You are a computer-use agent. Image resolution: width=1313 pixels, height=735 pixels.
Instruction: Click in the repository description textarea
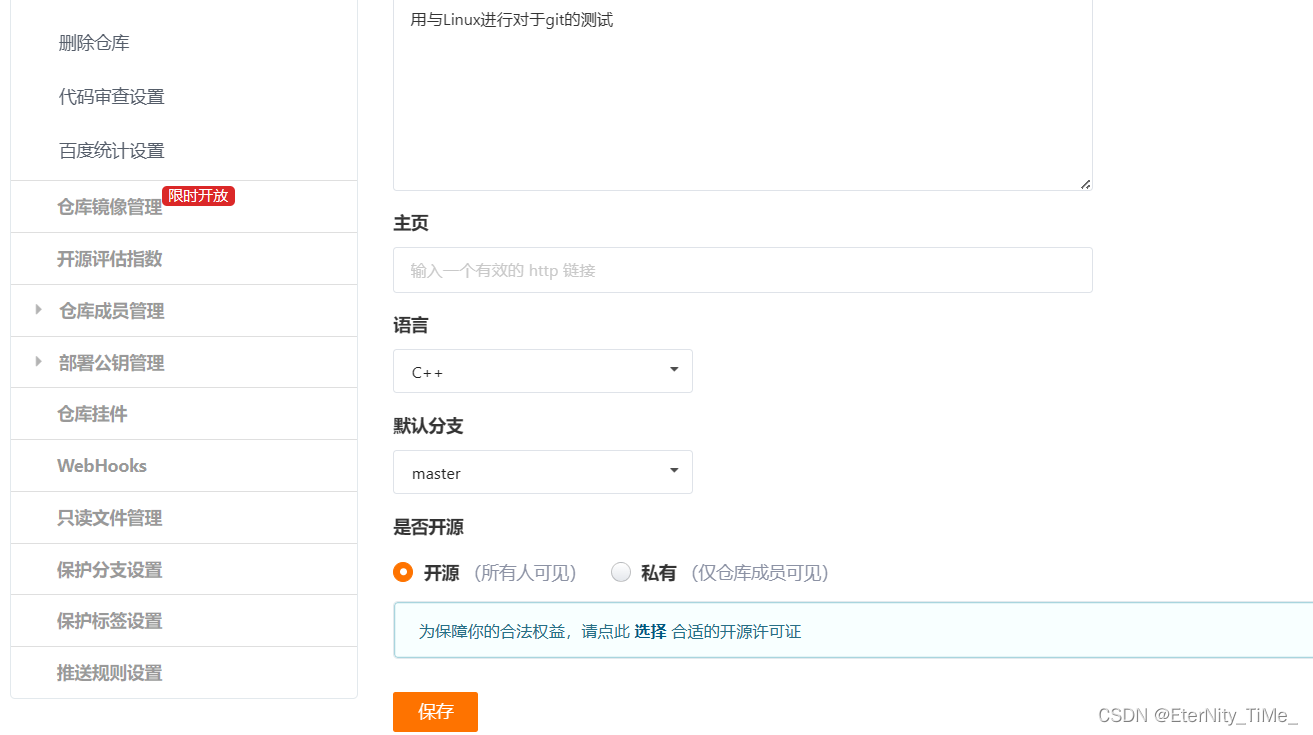[x=742, y=95]
